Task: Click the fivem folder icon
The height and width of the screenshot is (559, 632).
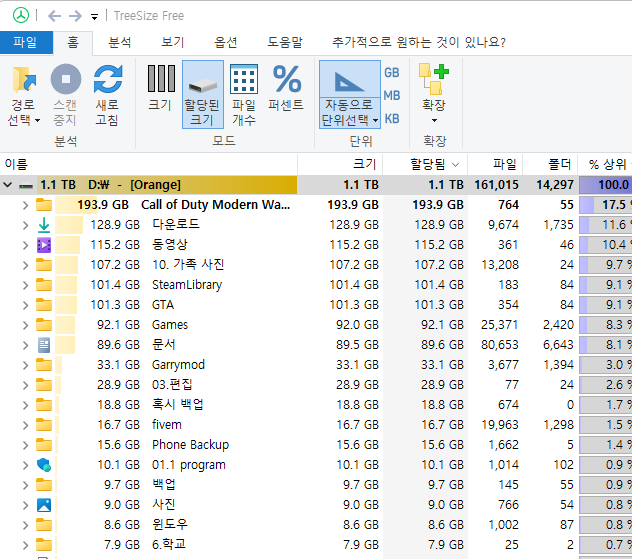Action: coord(44,425)
